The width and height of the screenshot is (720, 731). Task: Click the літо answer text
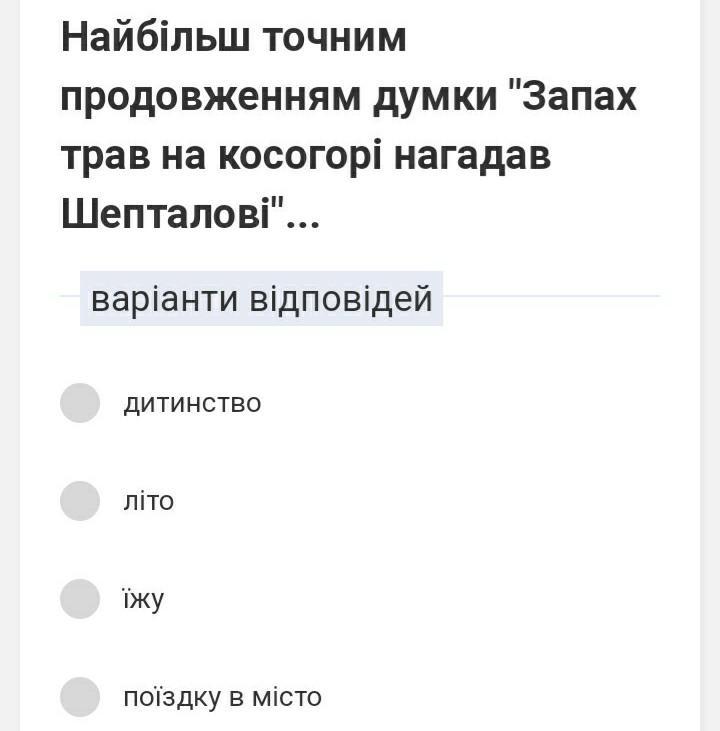148,501
